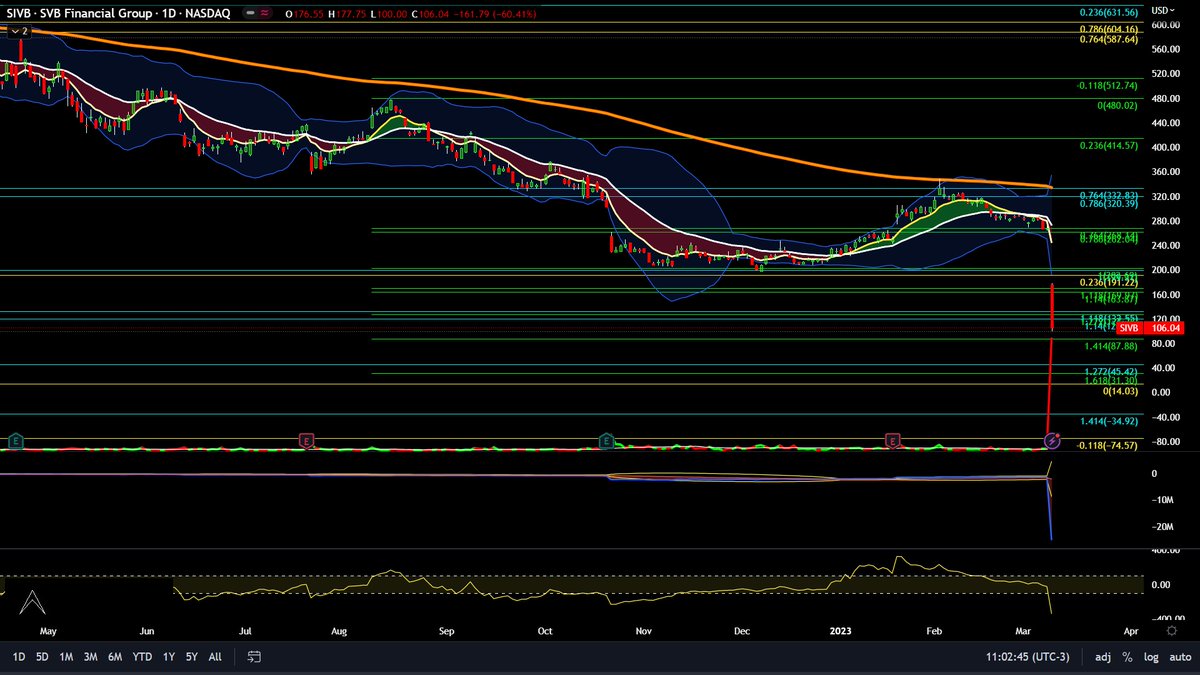Click the 0.236(631.56) Fibonacci label
Image resolution: width=1200 pixels, height=675 pixels.
[1108, 12]
